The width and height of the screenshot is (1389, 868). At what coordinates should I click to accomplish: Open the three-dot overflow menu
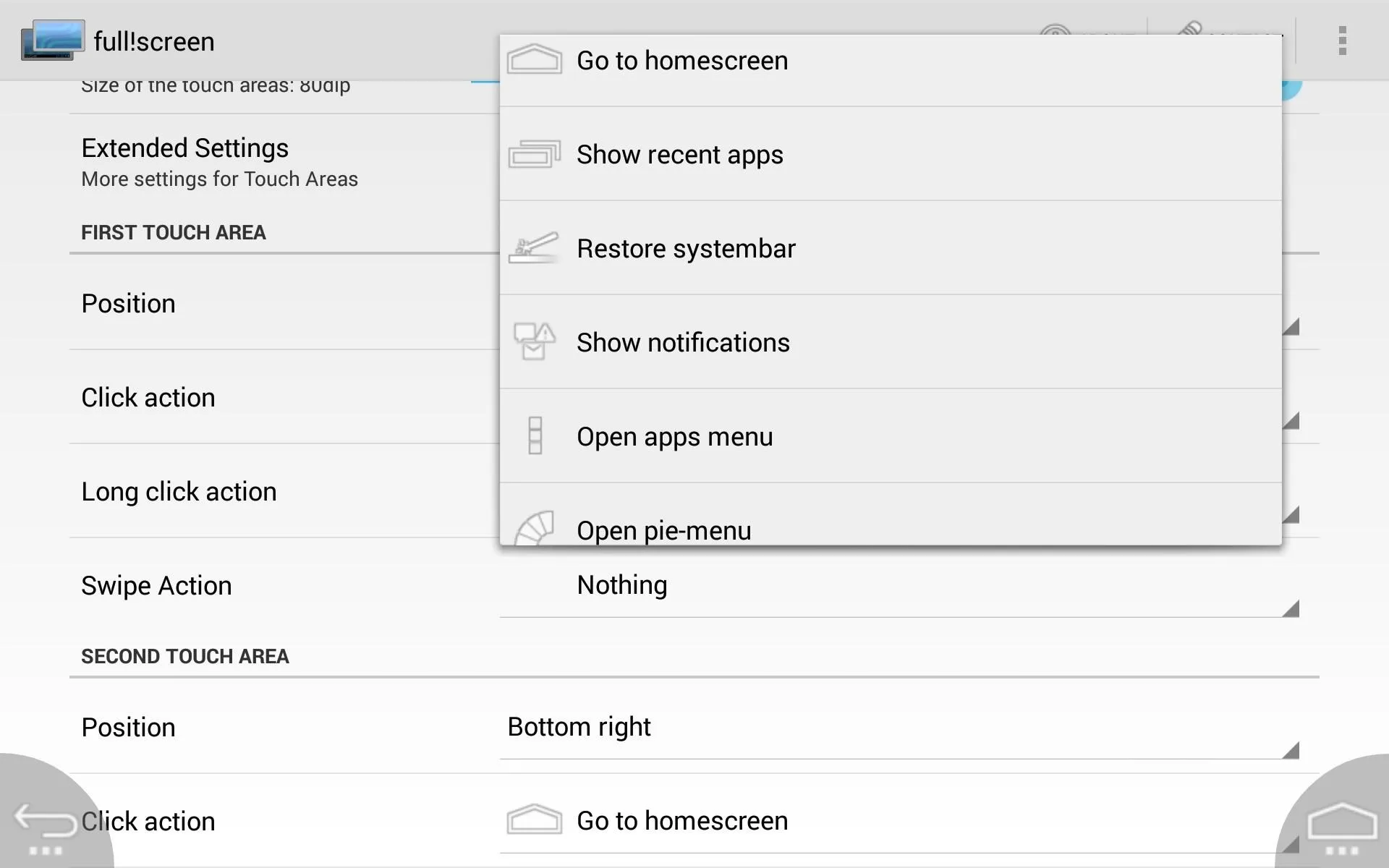click(x=1342, y=41)
